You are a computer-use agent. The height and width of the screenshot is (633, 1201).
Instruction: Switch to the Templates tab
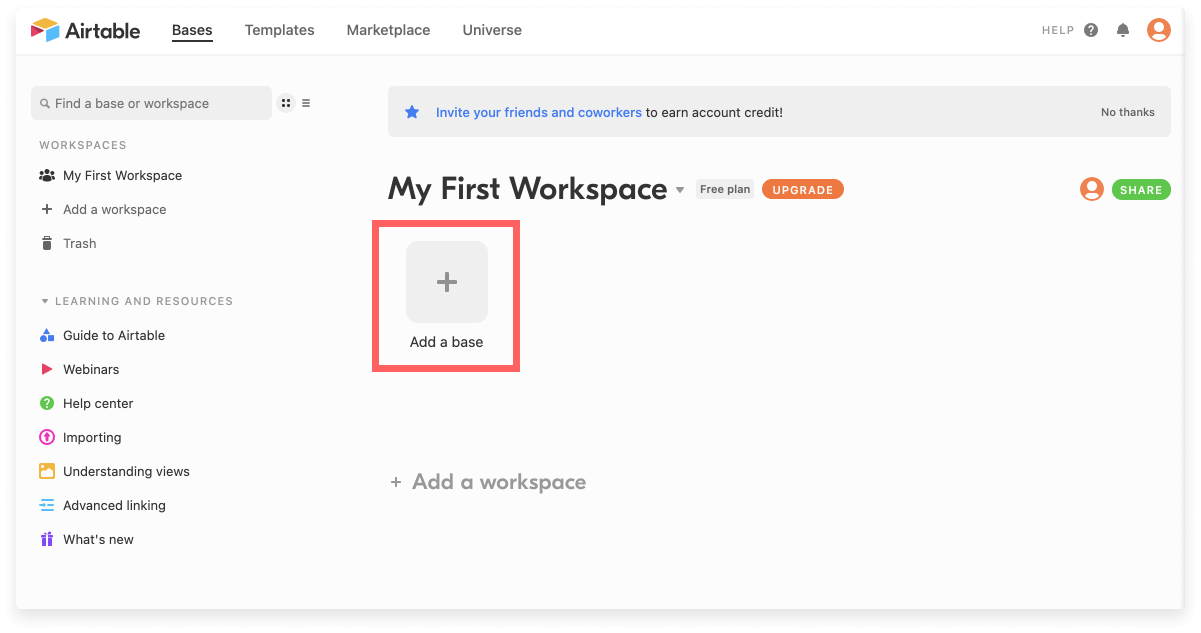click(280, 30)
